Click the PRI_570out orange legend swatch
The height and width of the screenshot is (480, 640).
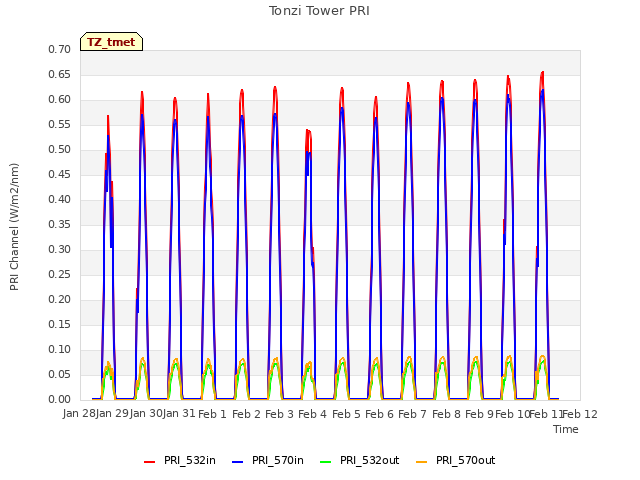[x=422, y=461]
